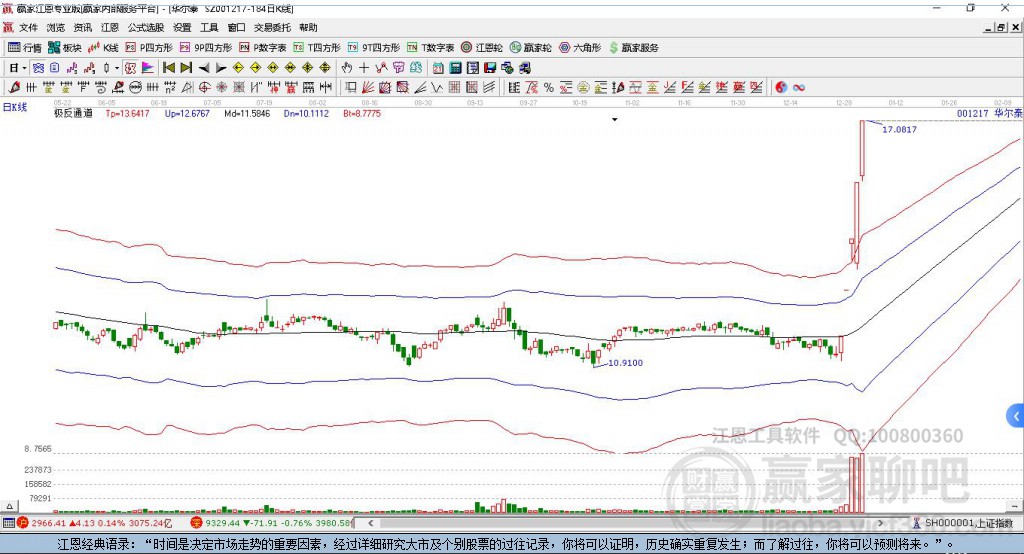Screen dimensions: 1024x554
Task: Open the 江恩轮 tool
Action: 482,48
